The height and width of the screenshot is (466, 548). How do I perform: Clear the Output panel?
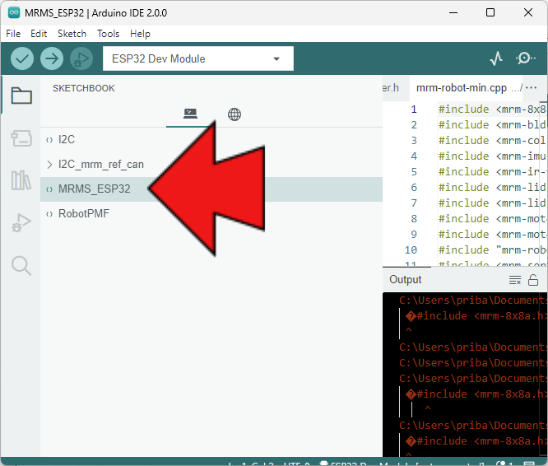coord(515,280)
